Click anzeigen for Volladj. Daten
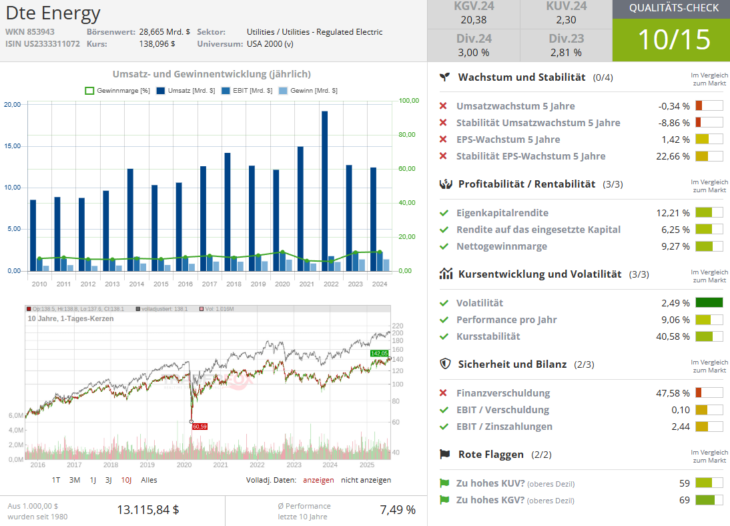 318,480
